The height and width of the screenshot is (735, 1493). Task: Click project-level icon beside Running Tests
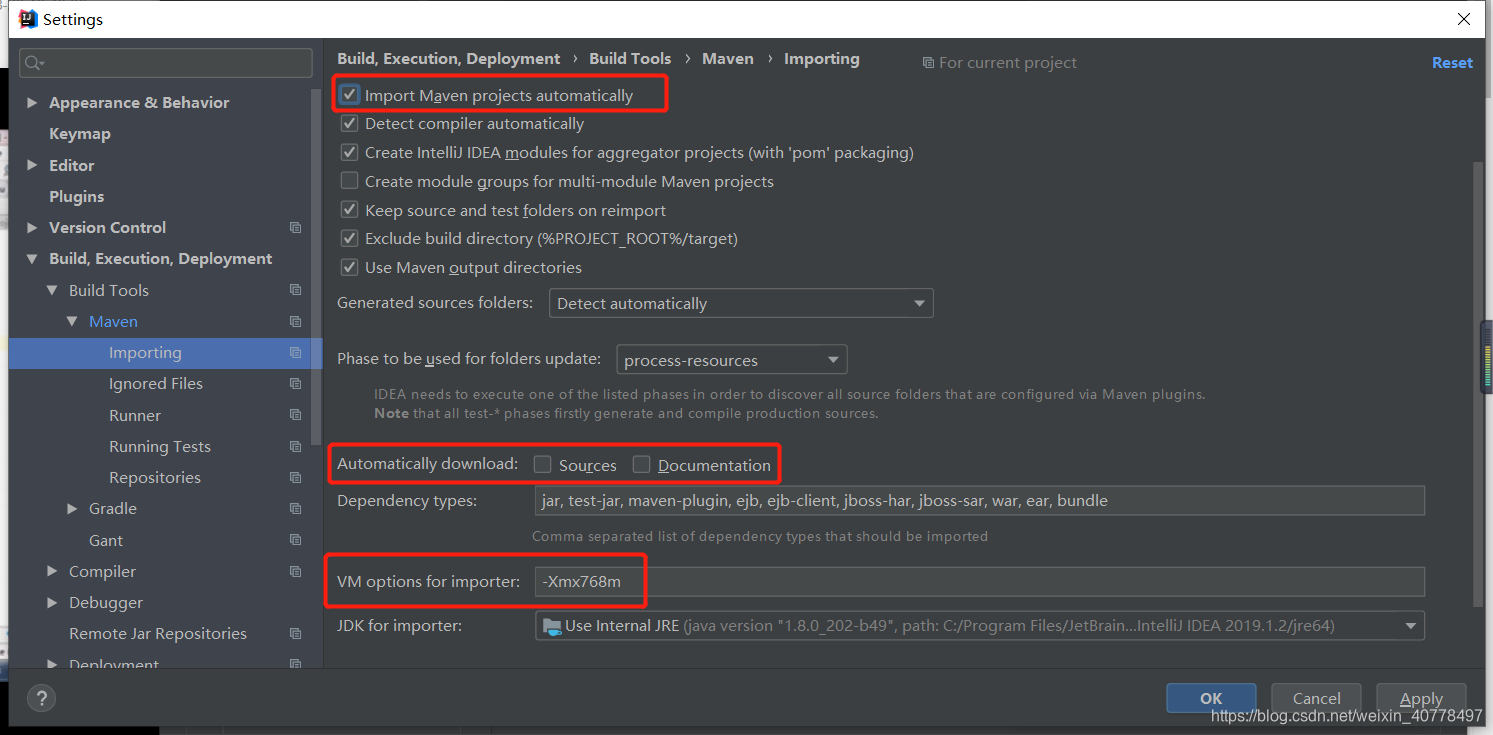[295, 446]
